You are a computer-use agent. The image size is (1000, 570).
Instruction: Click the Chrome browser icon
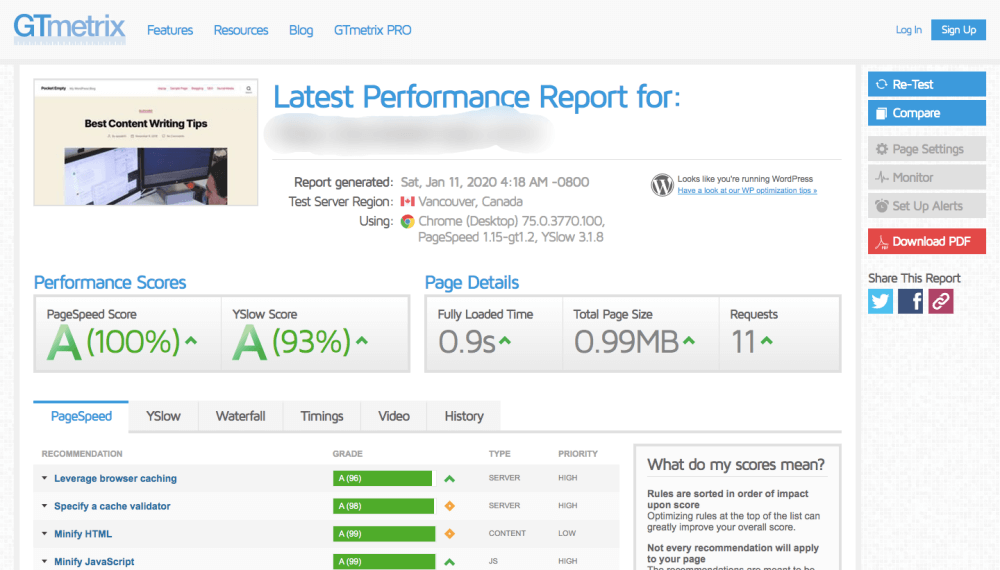click(x=408, y=222)
